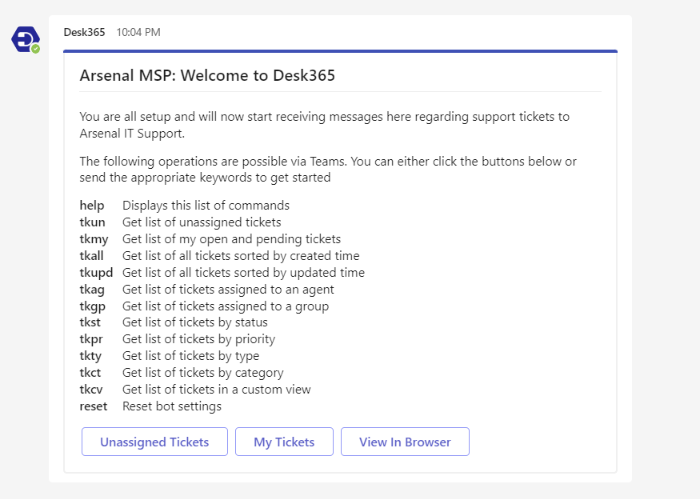Click 'Get list of all tickets sorted by updated time'
700x499 pixels.
pos(243,273)
